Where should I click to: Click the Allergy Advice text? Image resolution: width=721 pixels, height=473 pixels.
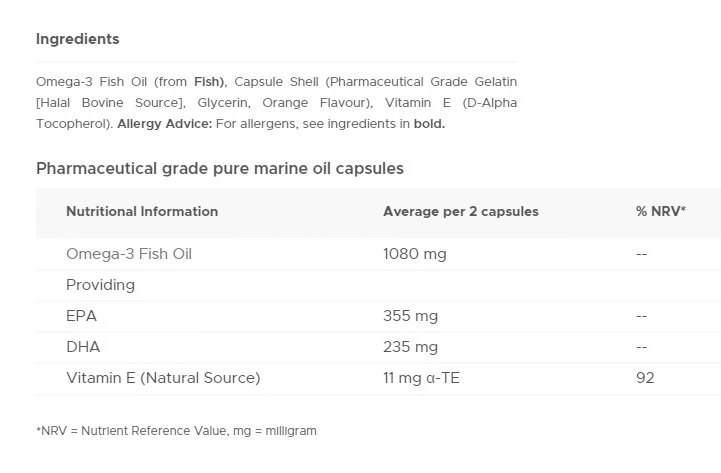click(x=157, y=125)
